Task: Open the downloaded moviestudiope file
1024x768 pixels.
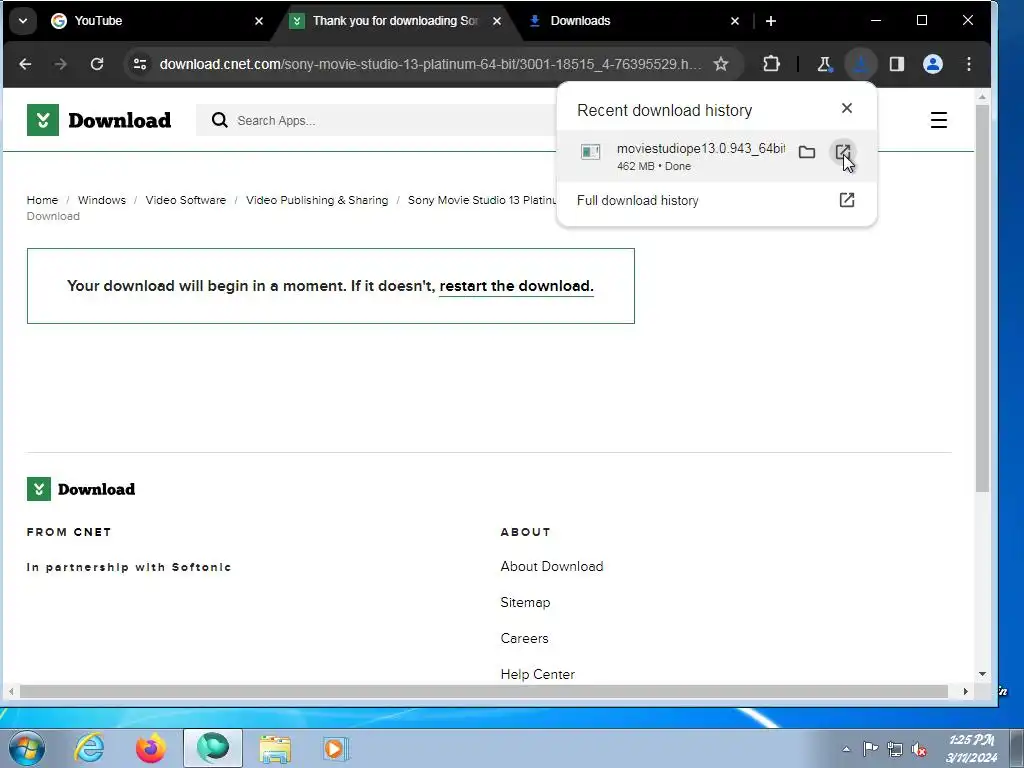Action: 843,152
